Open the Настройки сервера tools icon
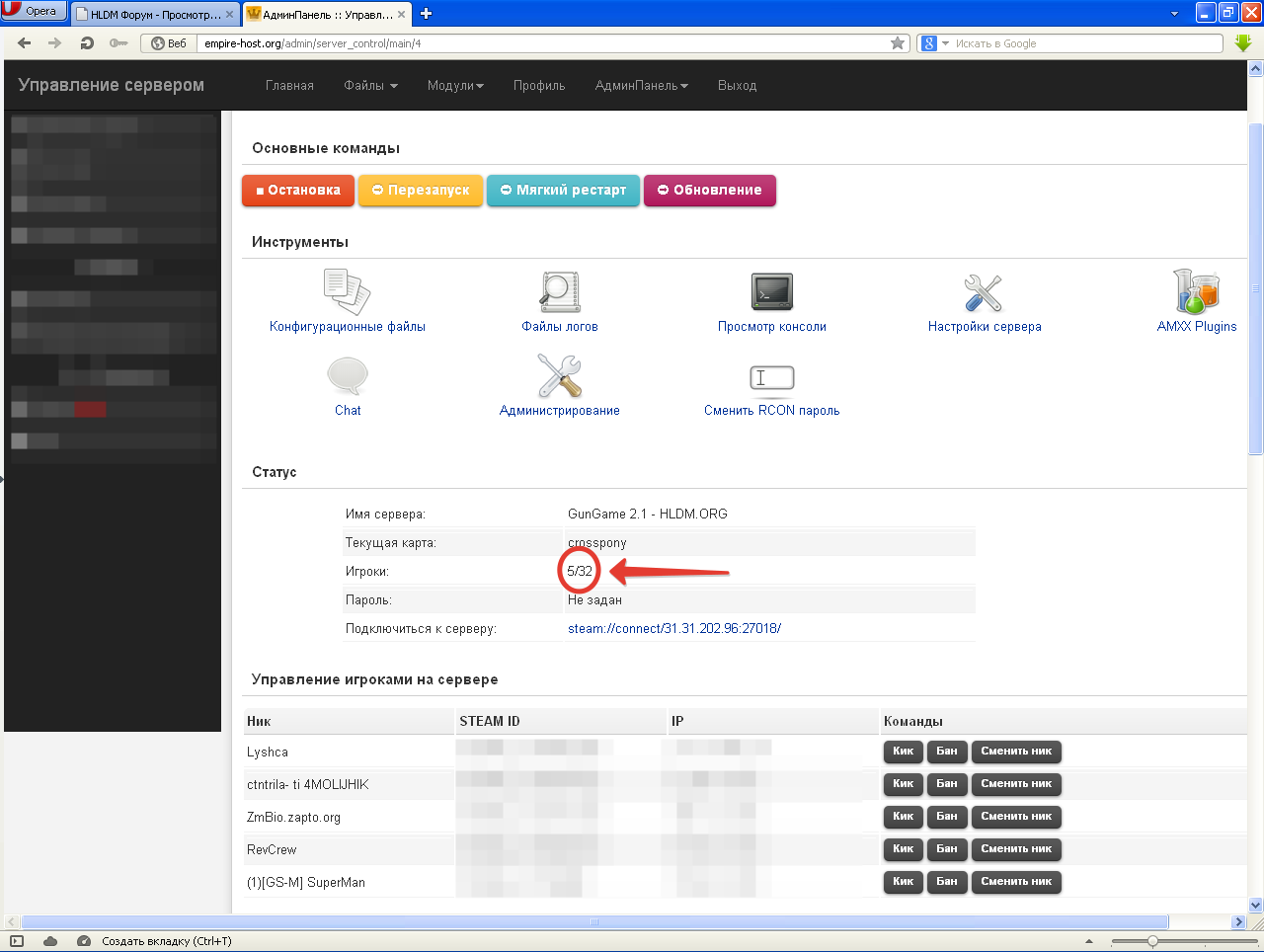 [x=984, y=292]
